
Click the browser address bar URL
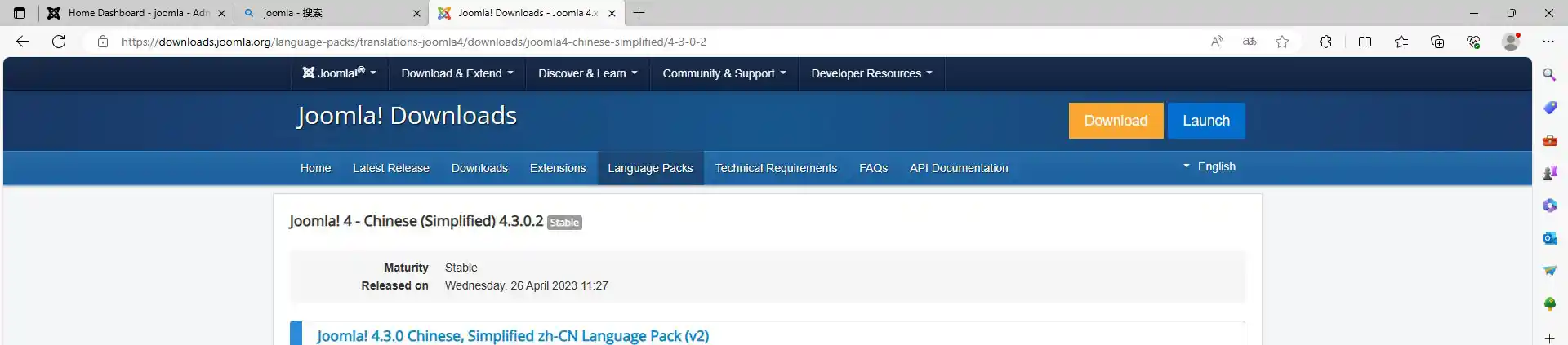[x=413, y=42]
